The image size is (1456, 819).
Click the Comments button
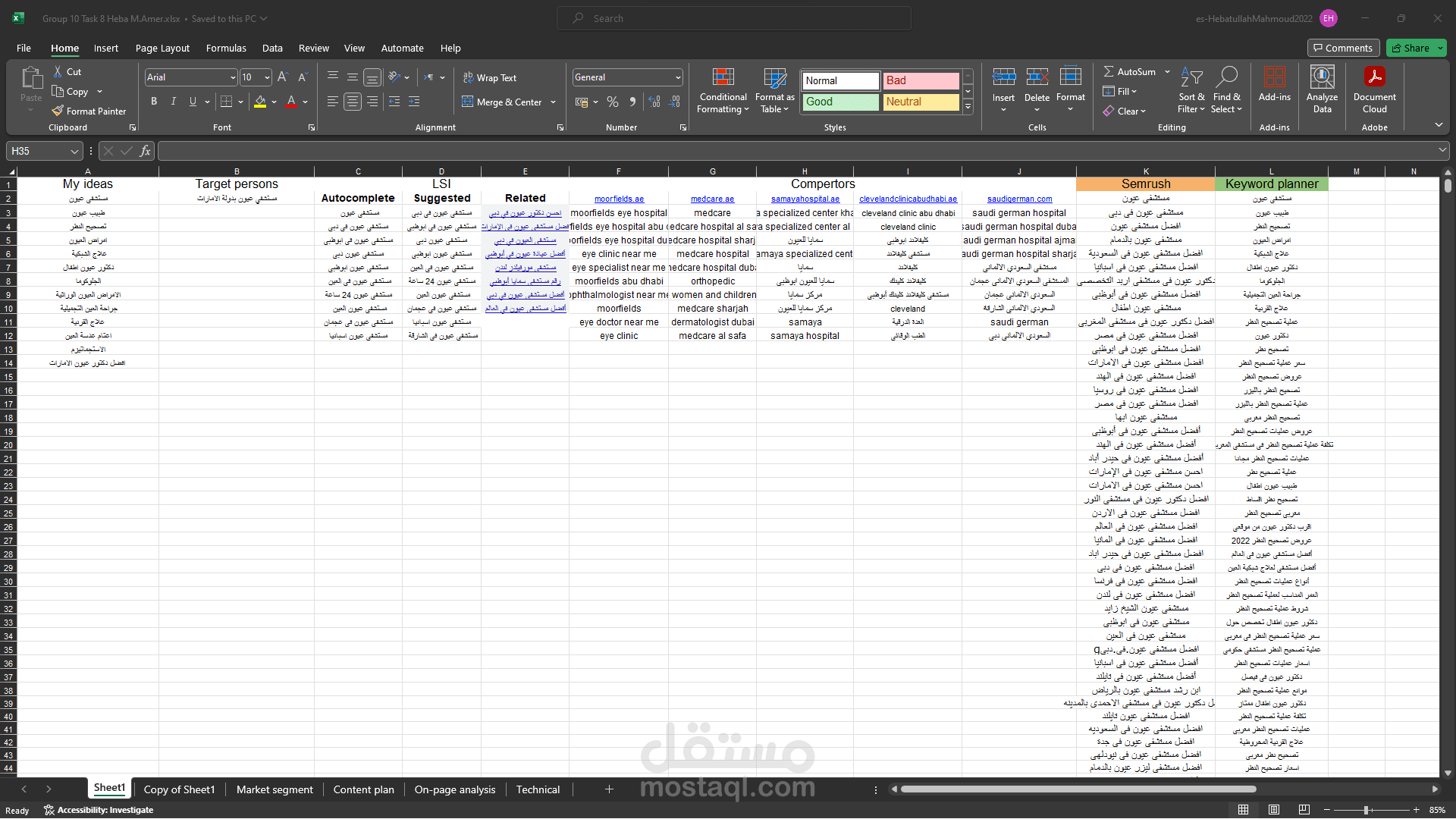pyautogui.click(x=1343, y=48)
